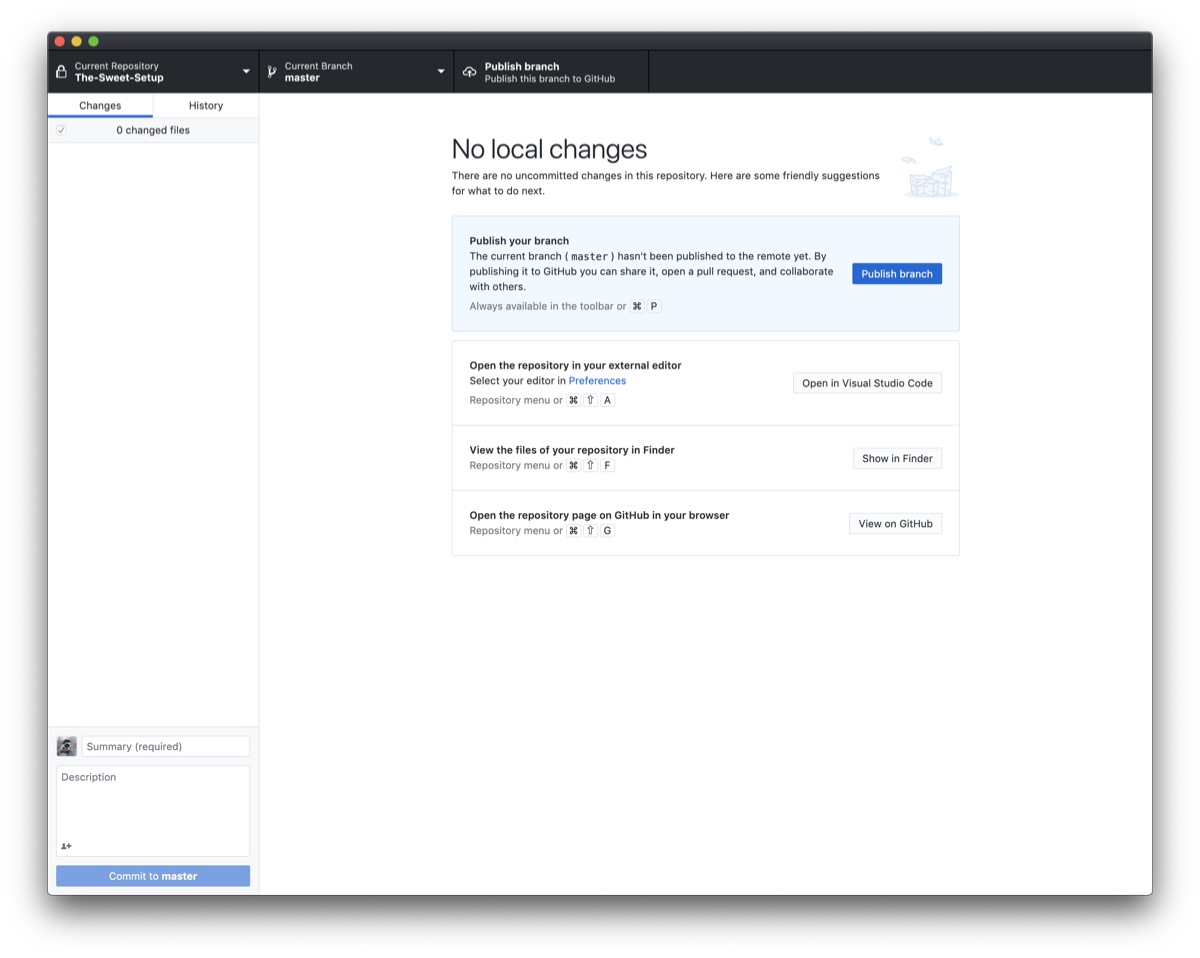Open the Preferences link

597,381
